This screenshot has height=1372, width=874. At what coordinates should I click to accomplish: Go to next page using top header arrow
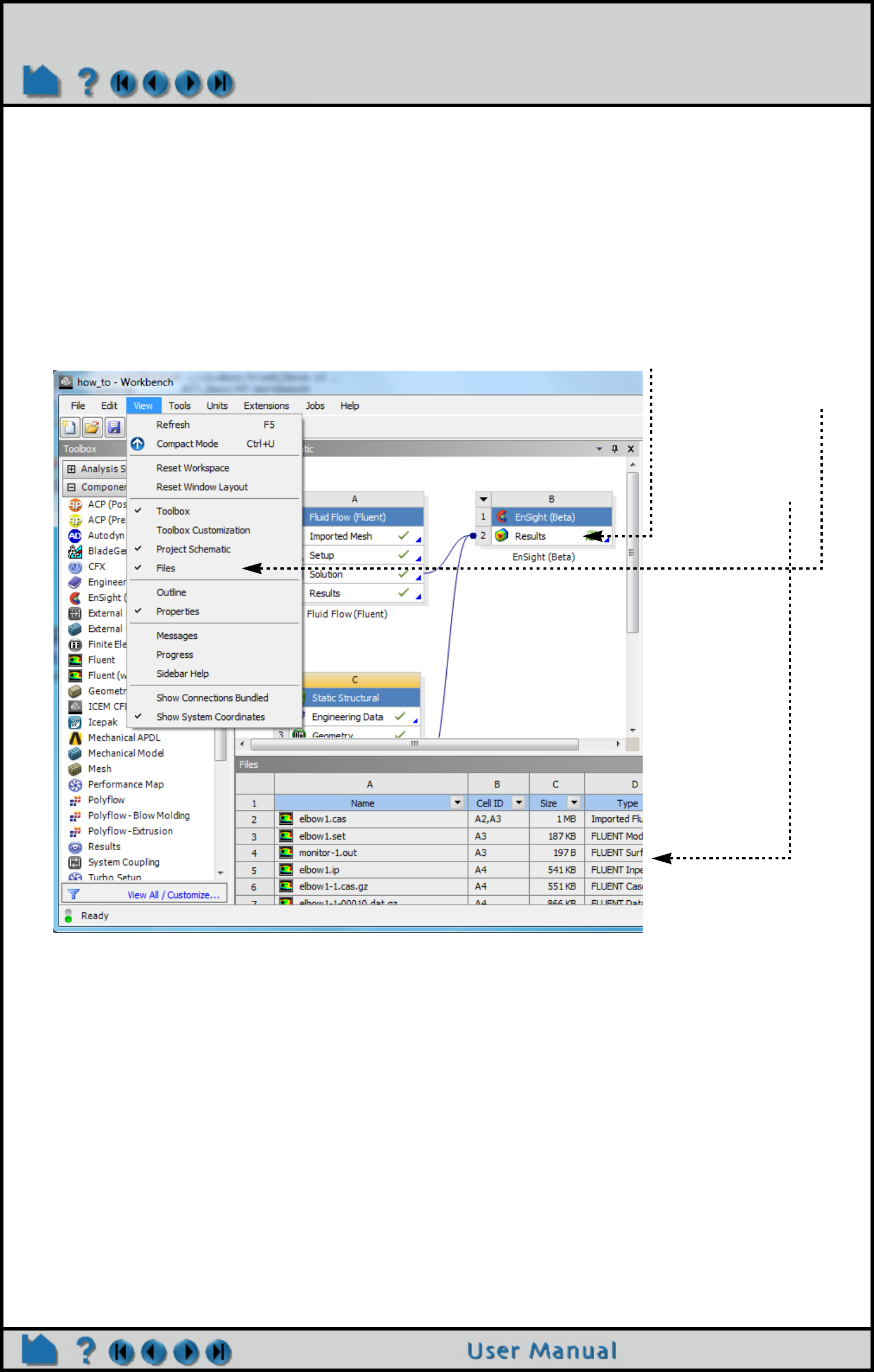tap(188, 84)
